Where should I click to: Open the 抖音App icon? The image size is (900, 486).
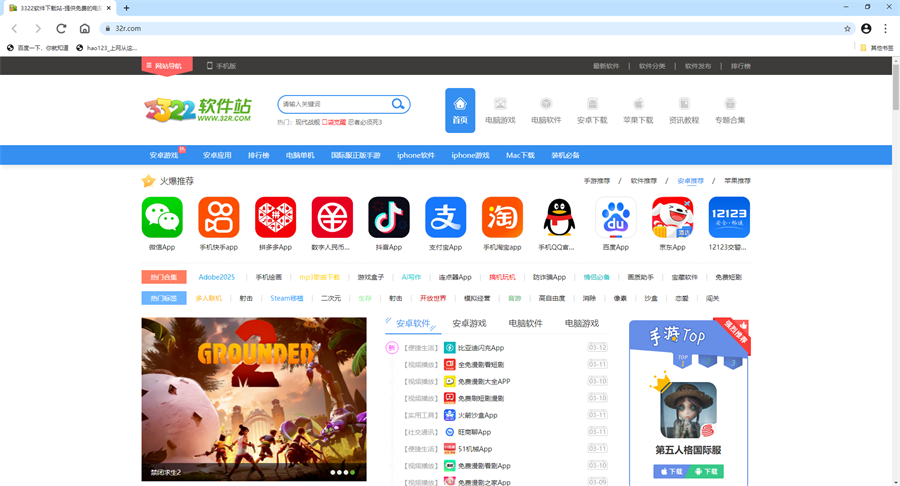[389, 217]
